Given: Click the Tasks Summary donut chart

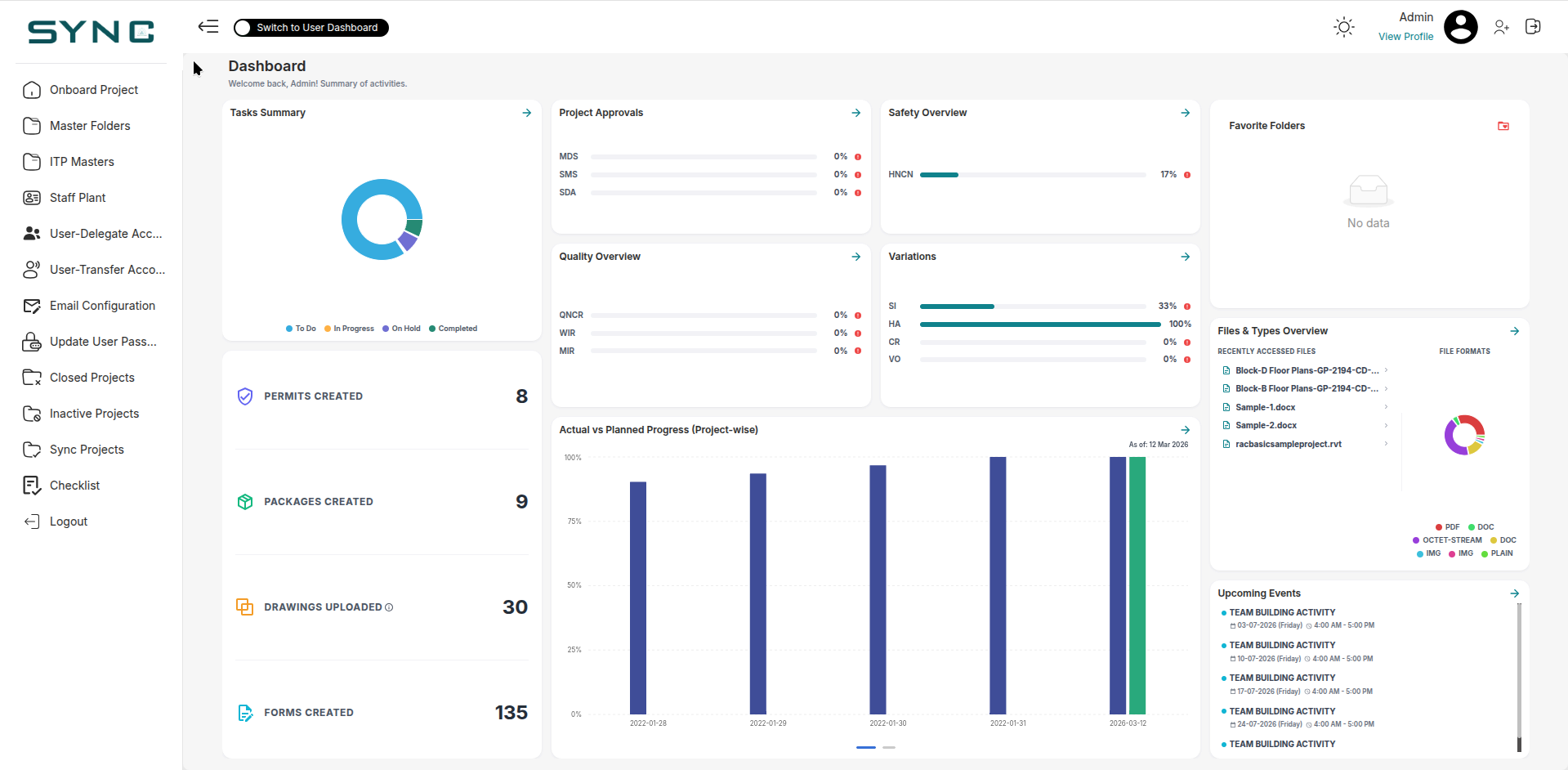Looking at the screenshot, I should click(382, 219).
